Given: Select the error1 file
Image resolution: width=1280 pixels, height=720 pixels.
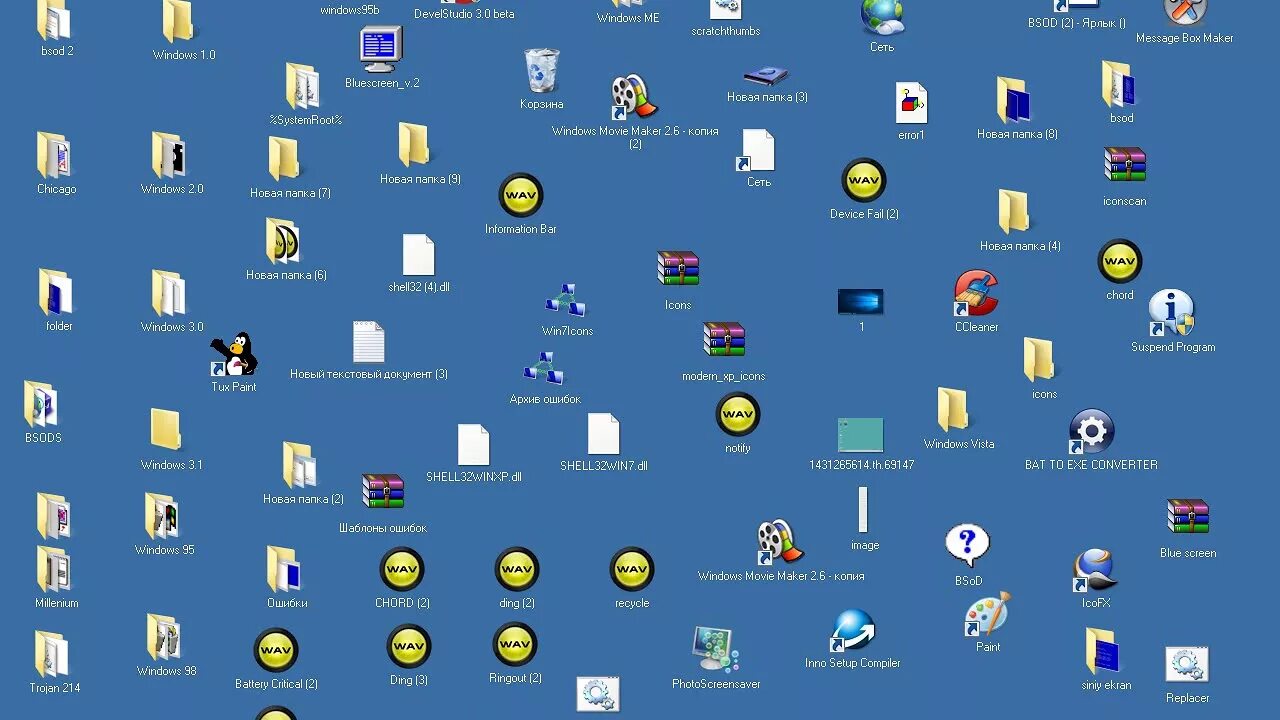Looking at the screenshot, I should [x=911, y=103].
